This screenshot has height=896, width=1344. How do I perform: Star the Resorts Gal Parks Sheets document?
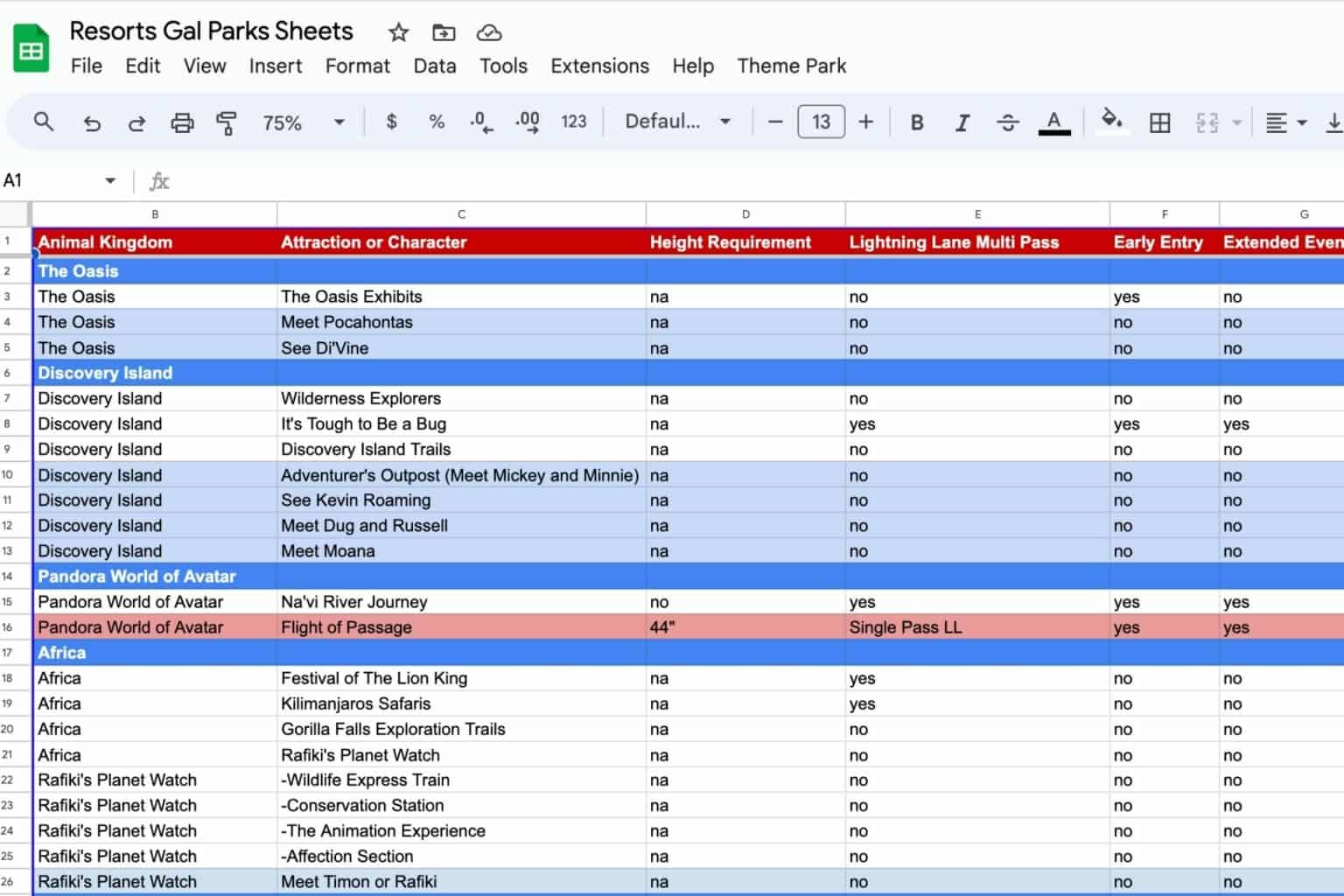tap(398, 31)
